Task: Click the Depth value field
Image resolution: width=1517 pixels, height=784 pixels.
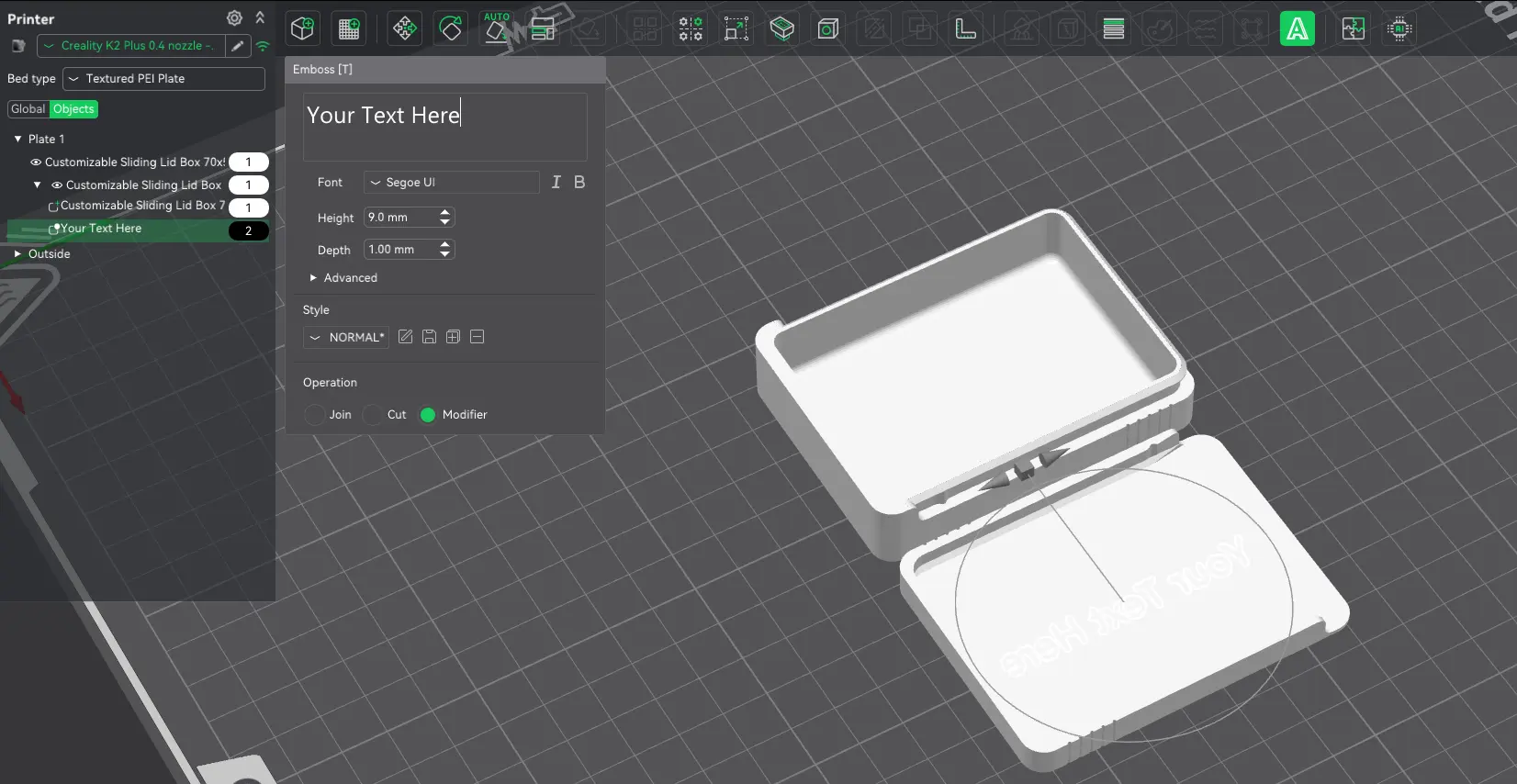Action: [x=400, y=250]
